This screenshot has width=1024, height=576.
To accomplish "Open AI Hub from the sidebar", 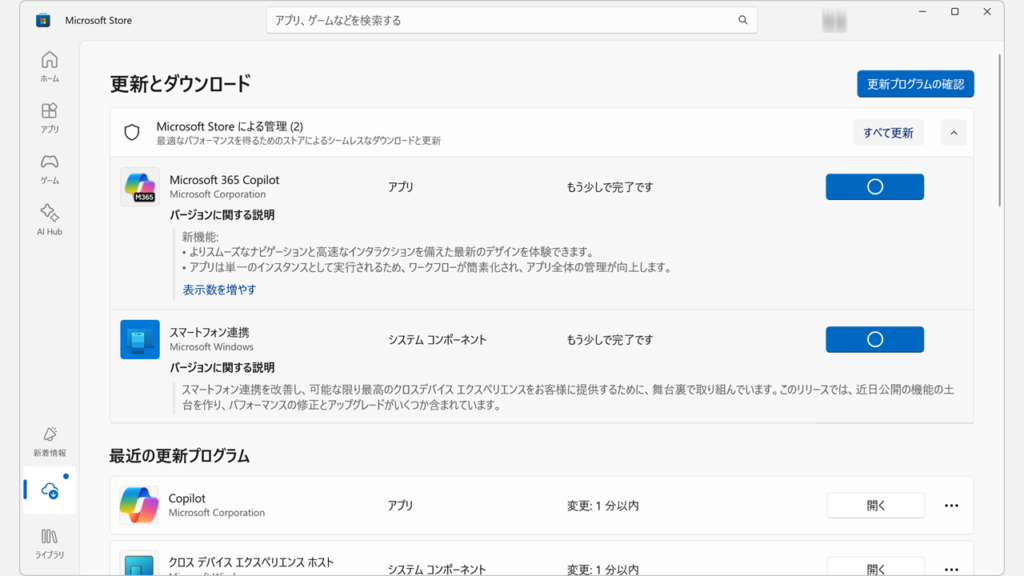I will click(x=50, y=219).
